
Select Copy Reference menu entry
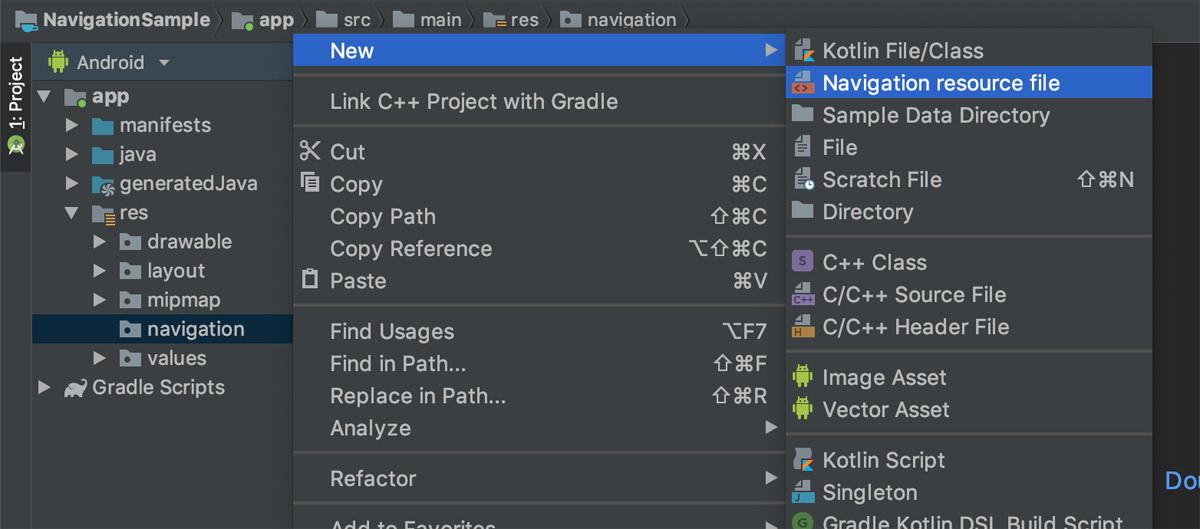click(539, 248)
